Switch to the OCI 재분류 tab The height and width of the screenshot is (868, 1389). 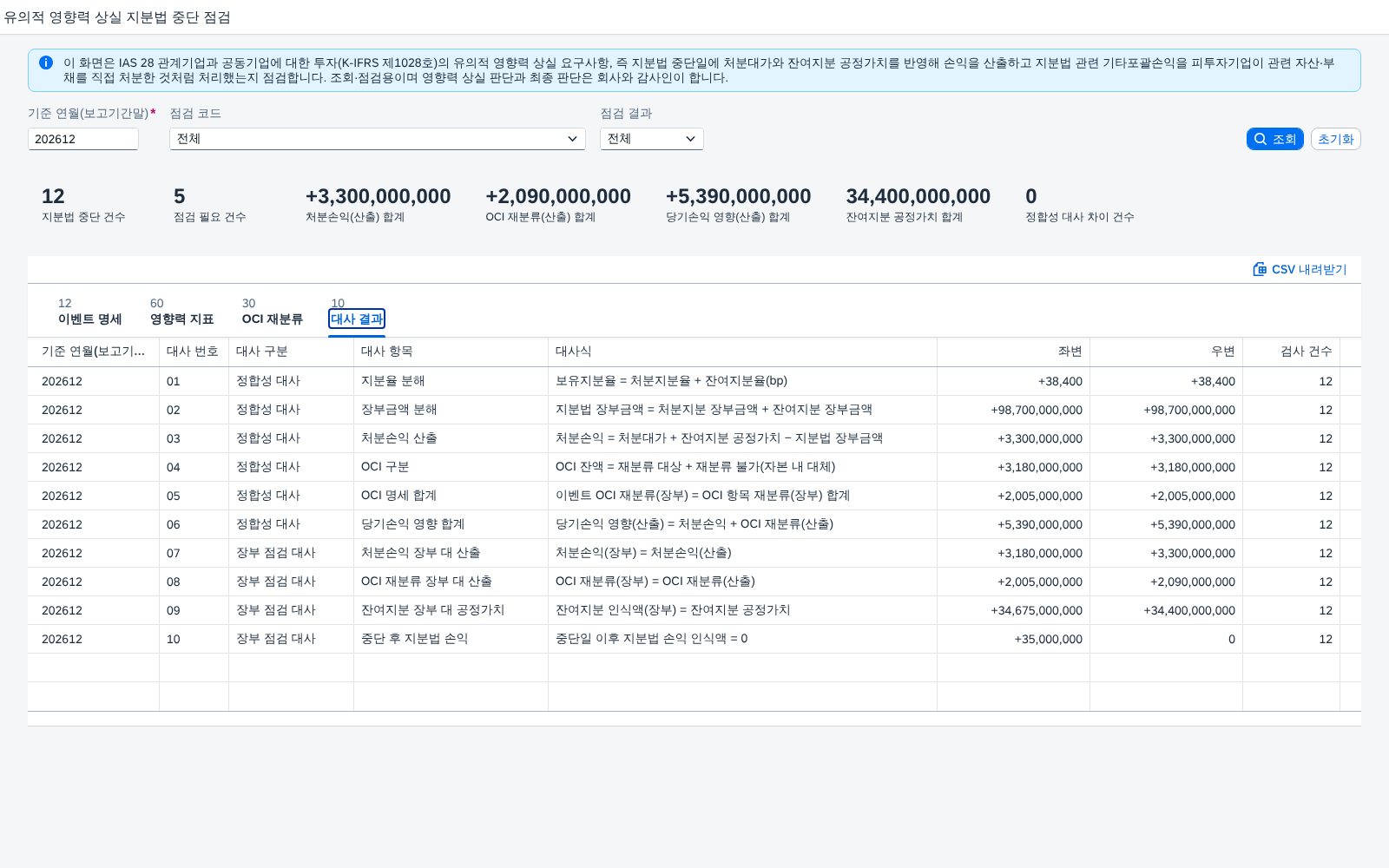tap(272, 319)
